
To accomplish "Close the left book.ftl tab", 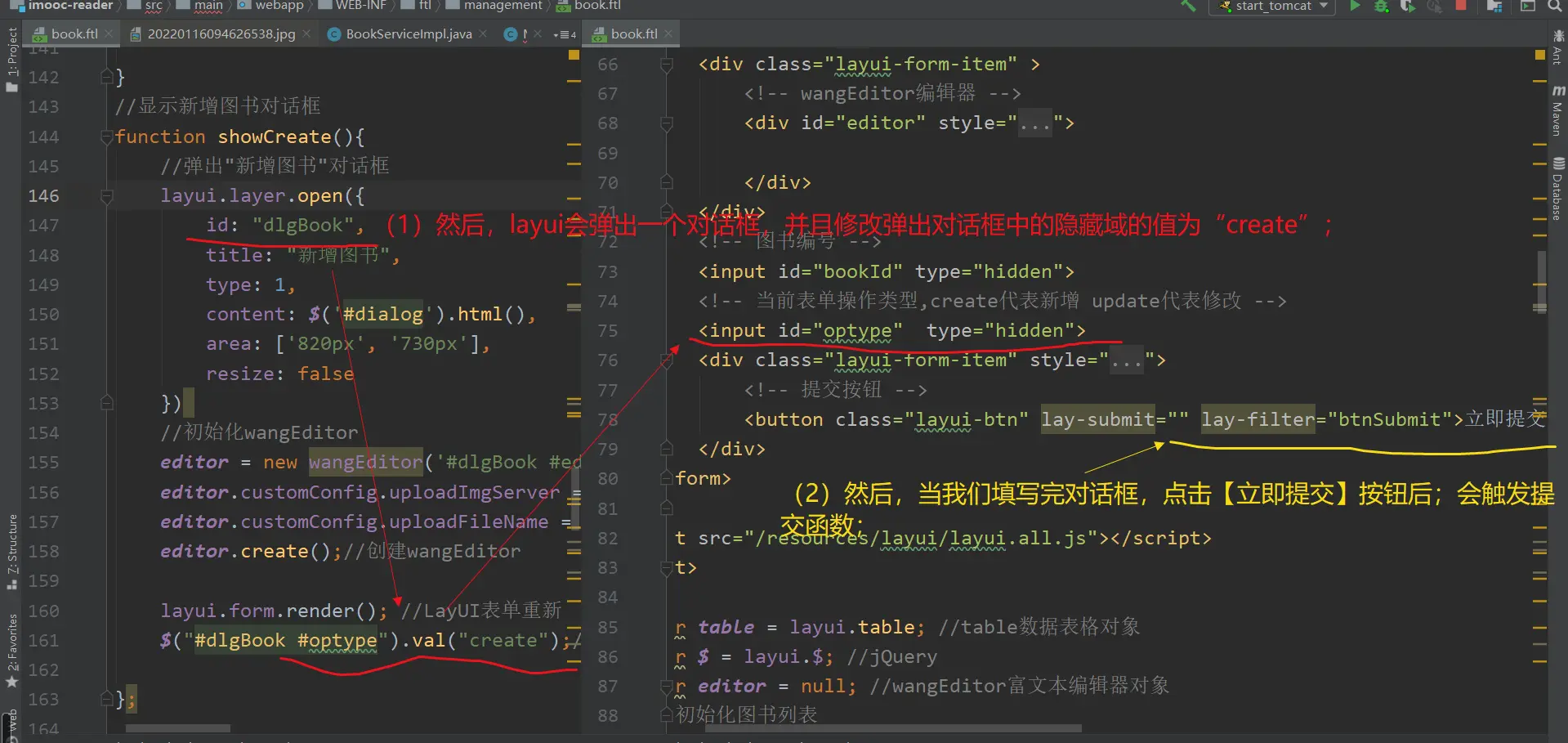I will [x=110, y=34].
